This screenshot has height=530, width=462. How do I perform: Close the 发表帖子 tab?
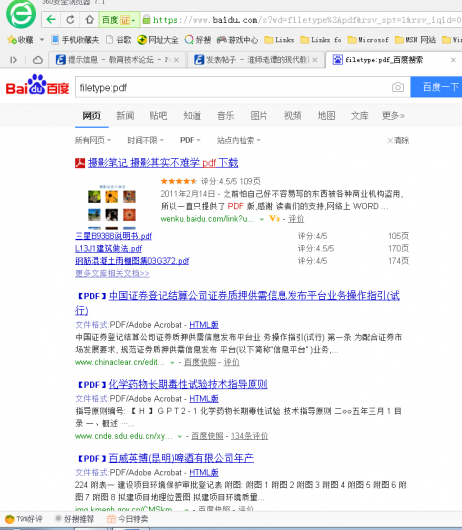coord(315,60)
